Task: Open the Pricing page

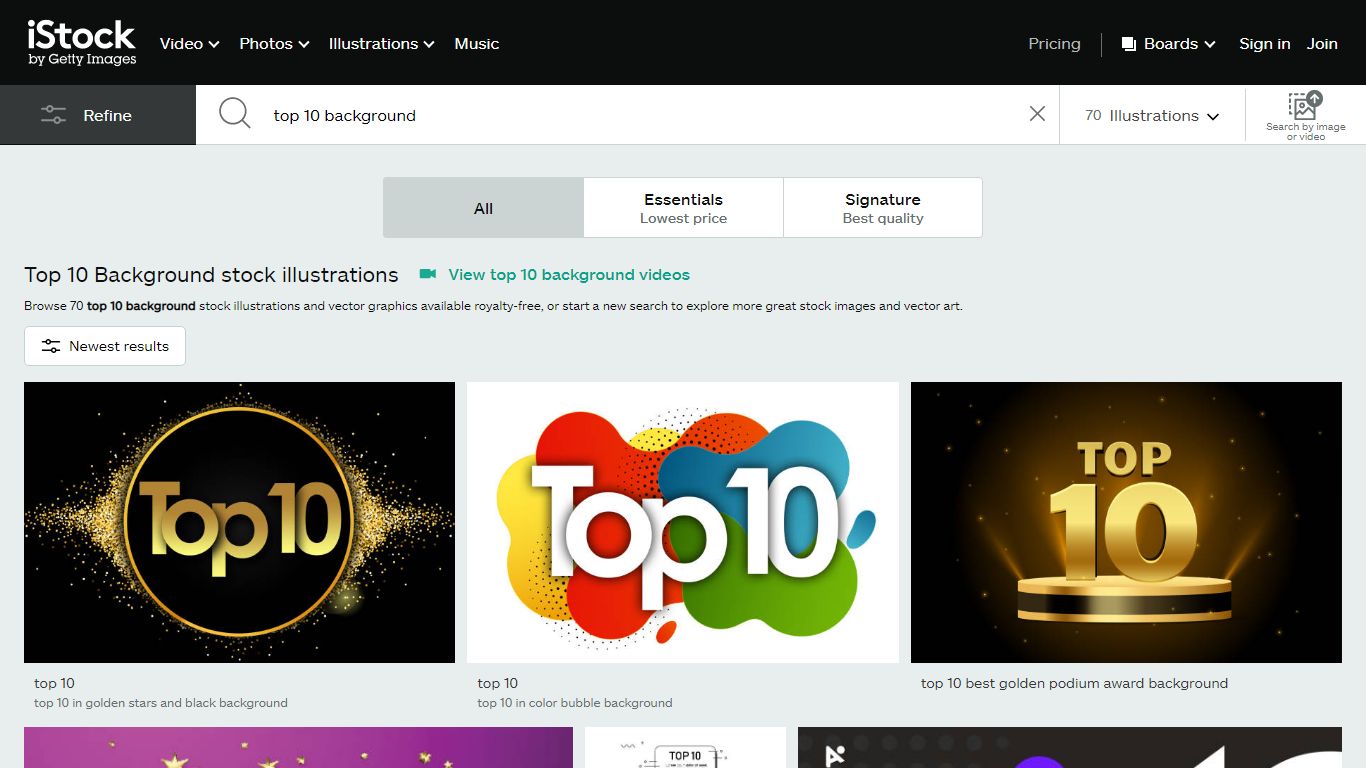Action: [1054, 44]
